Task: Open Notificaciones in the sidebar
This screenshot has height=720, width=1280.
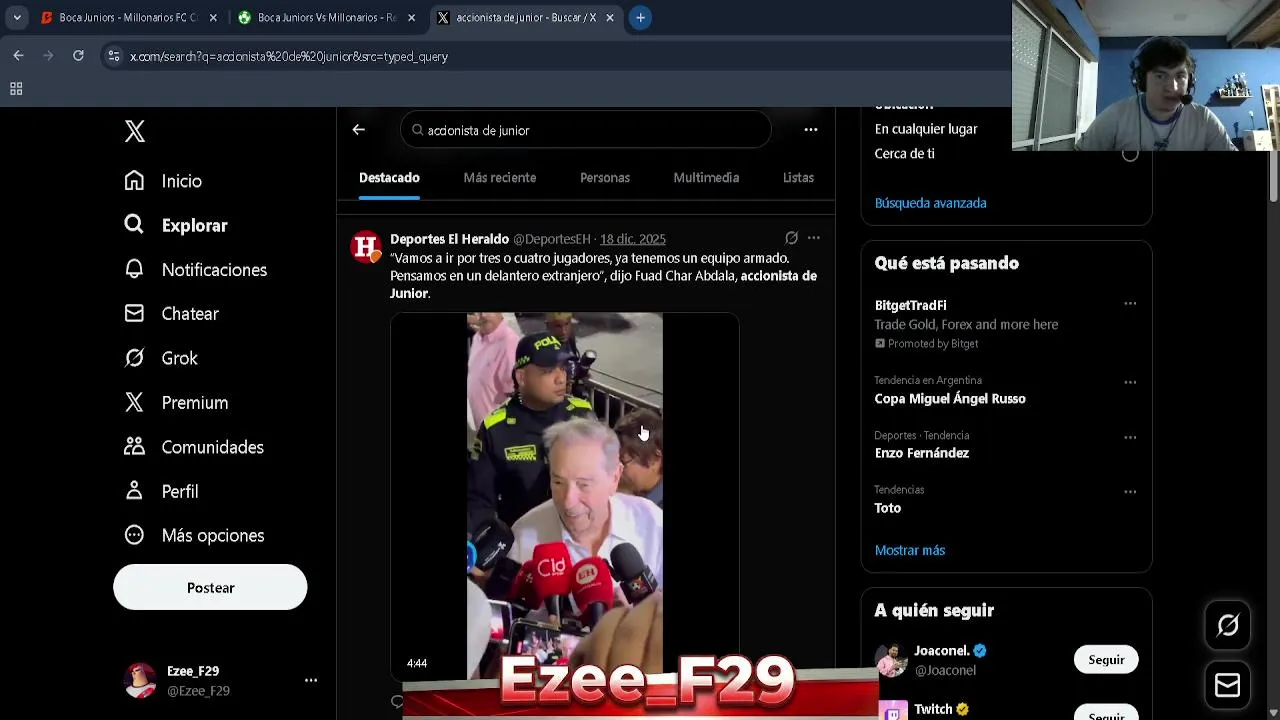Action: pos(196,270)
